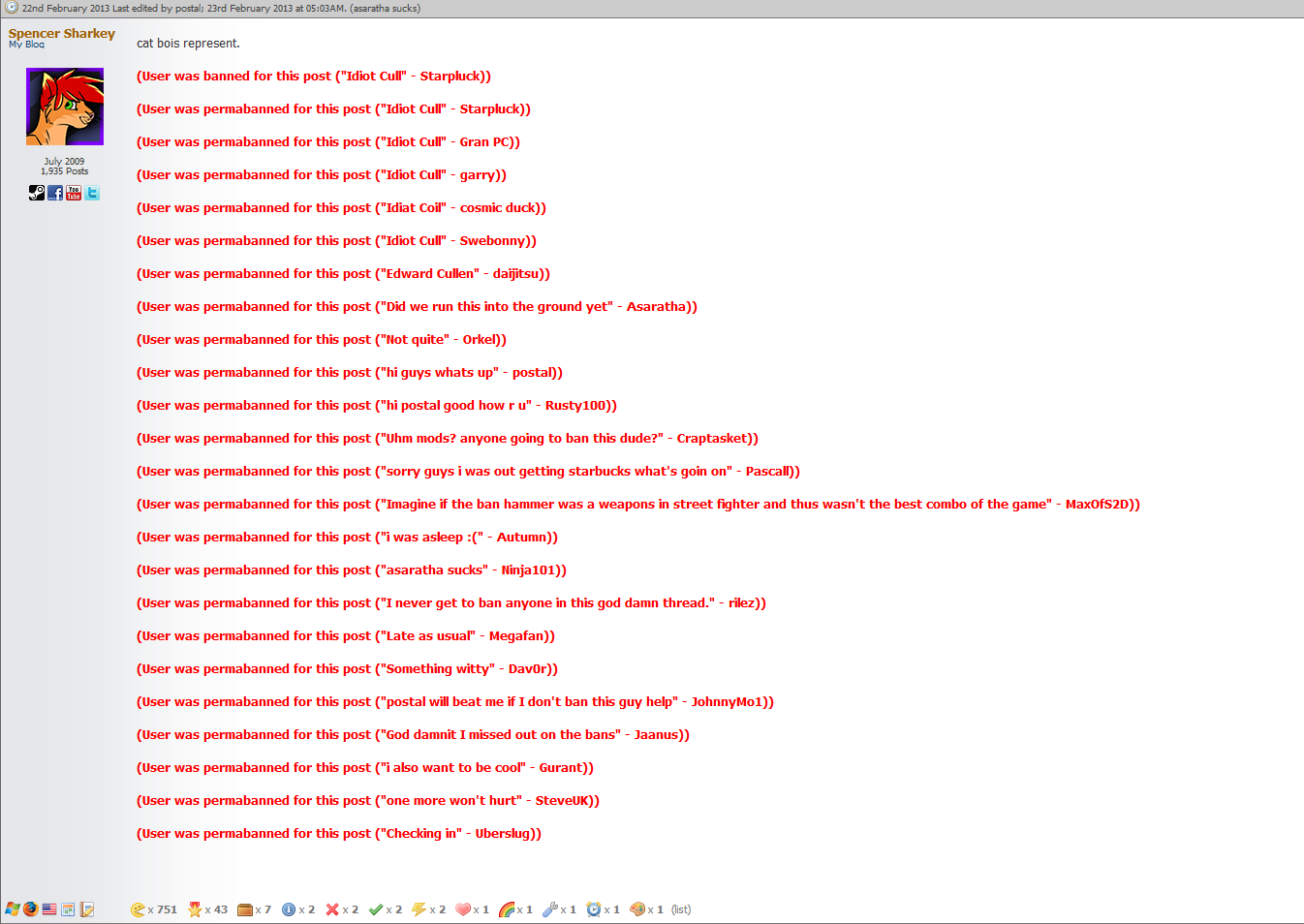This screenshot has height=924, width=1304.
Task: Select the street fighter ban line by MaxOfS2D
Action: (638, 505)
